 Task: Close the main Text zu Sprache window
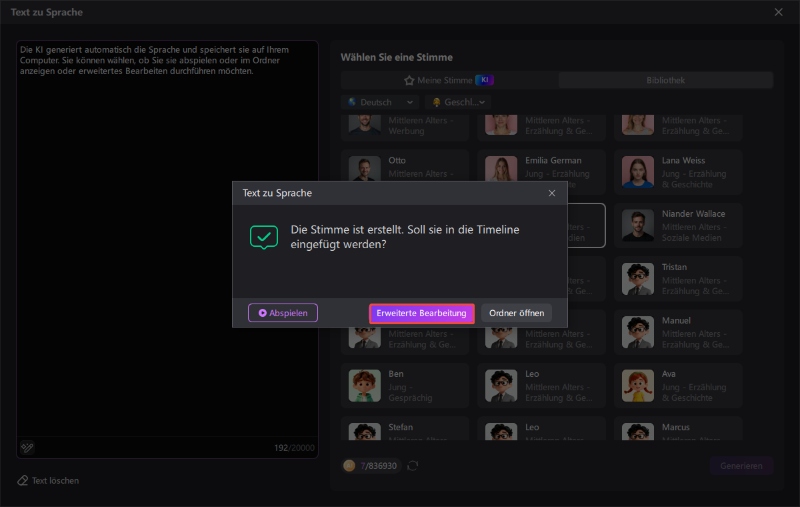coord(779,12)
